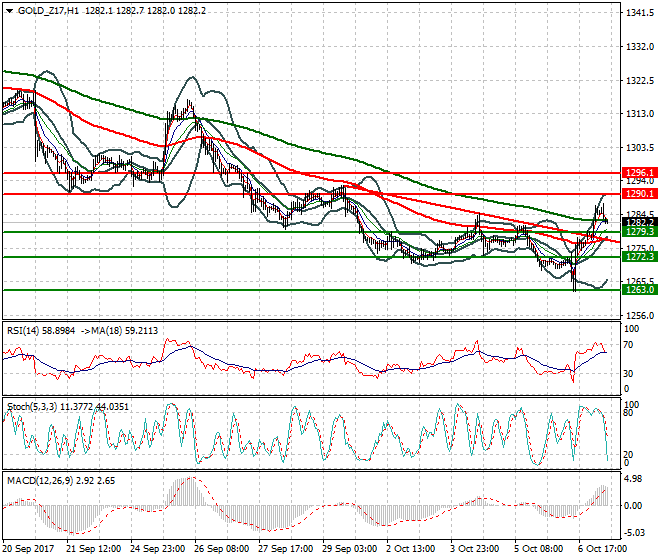
Task: Click the red 1290.1 resistance label
Action: pyautogui.click(x=640, y=194)
